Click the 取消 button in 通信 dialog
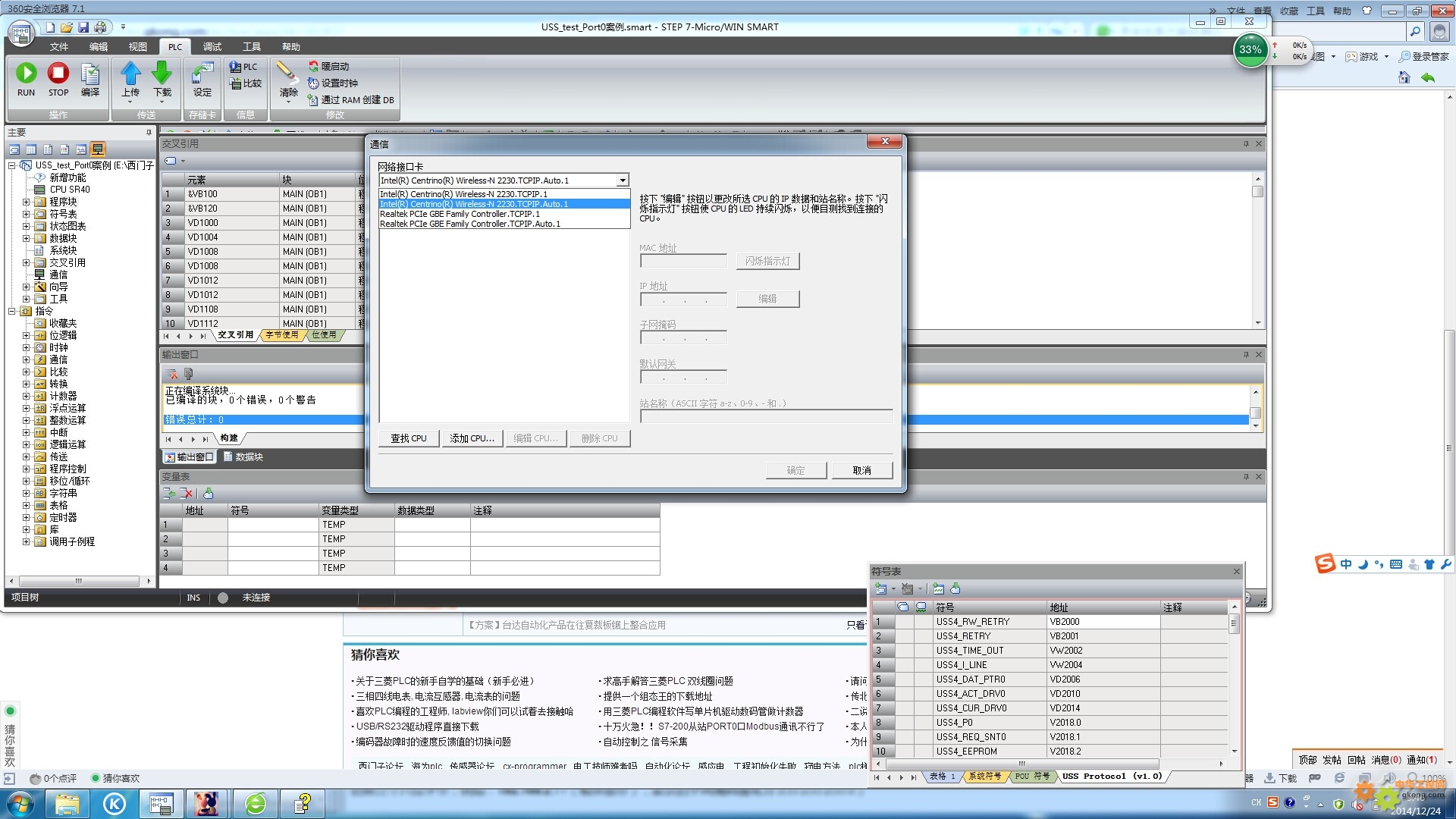The image size is (1456, 819). point(862,471)
